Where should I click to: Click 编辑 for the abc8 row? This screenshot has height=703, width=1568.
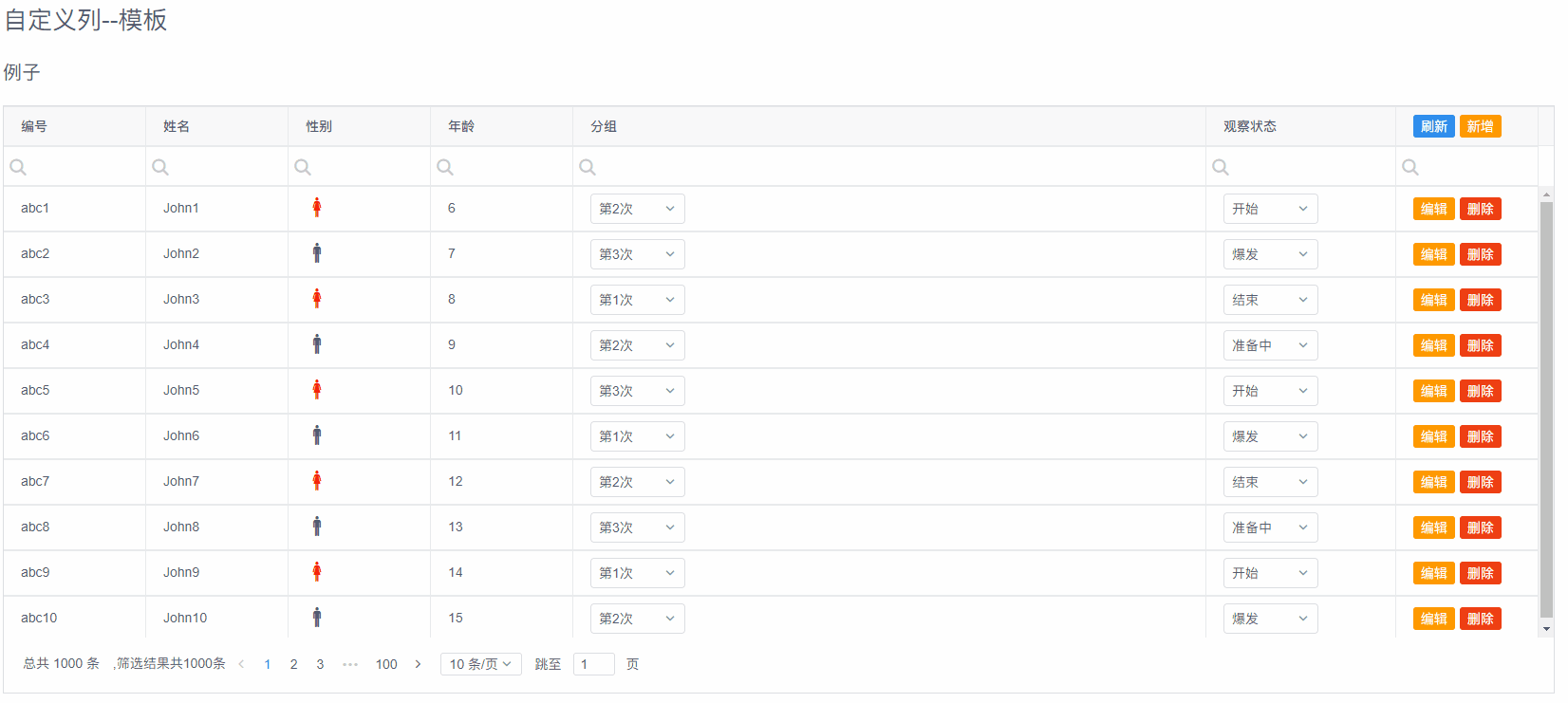point(1434,527)
